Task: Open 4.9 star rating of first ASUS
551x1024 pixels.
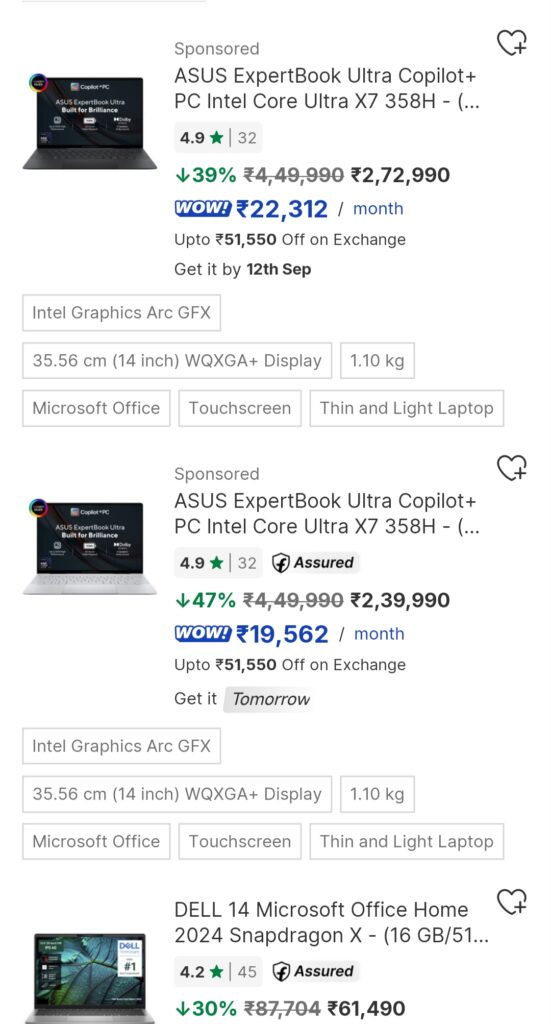Action: point(218,138)
